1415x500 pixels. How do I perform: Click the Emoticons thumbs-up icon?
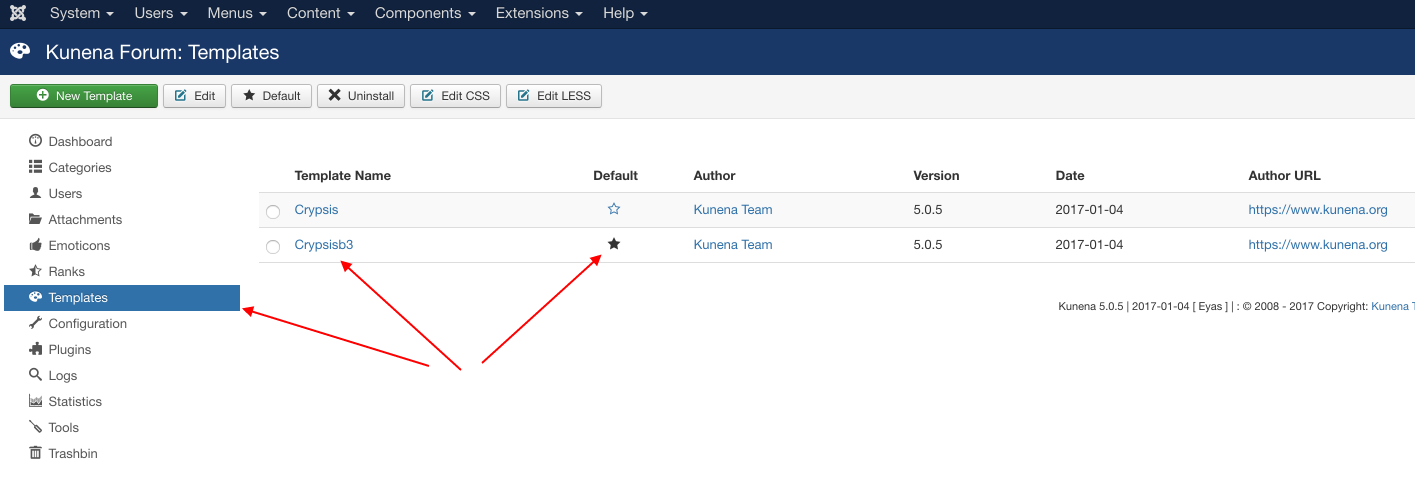click(x=36, y=245)
